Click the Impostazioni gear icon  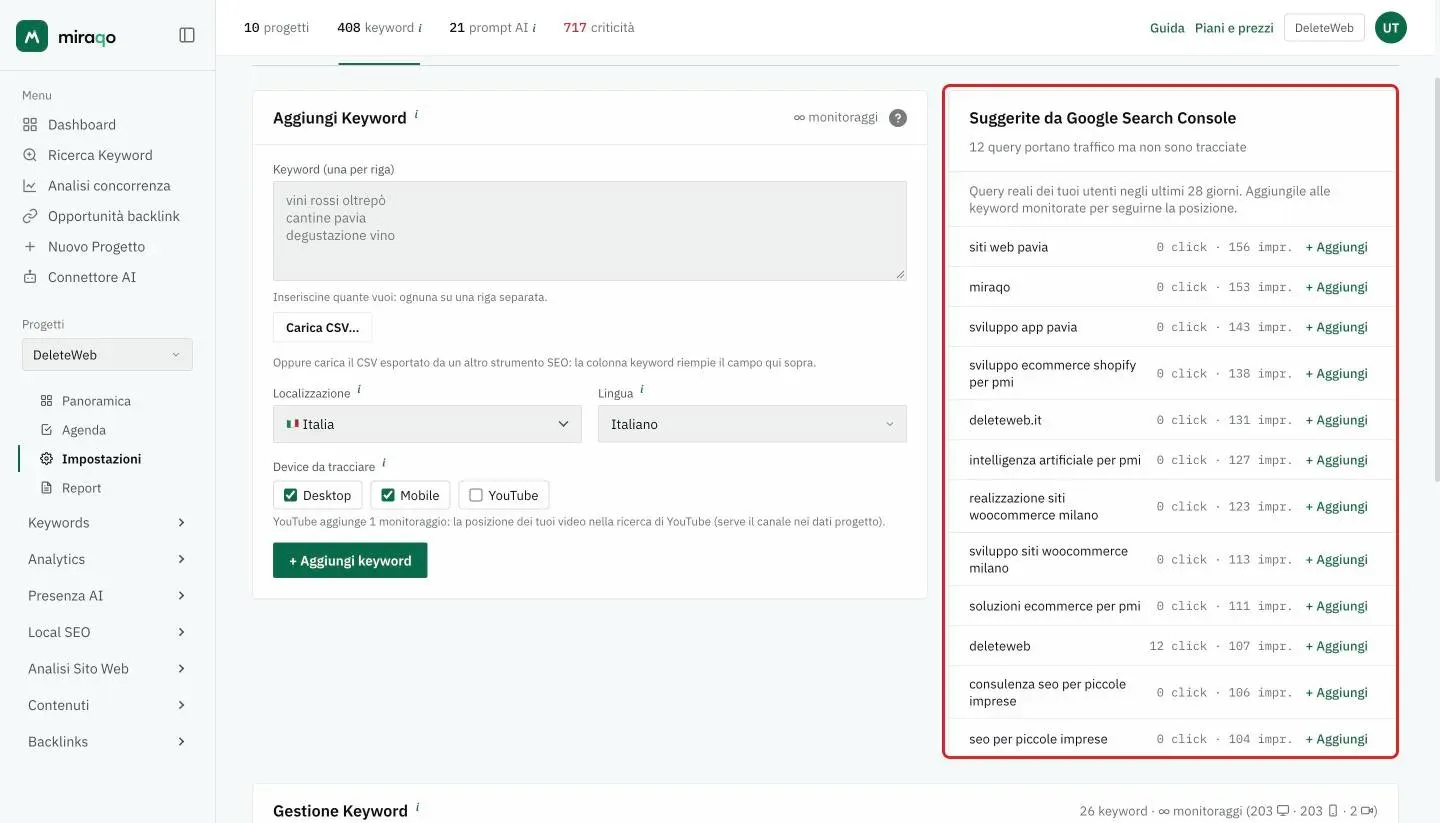click(46, 459)
